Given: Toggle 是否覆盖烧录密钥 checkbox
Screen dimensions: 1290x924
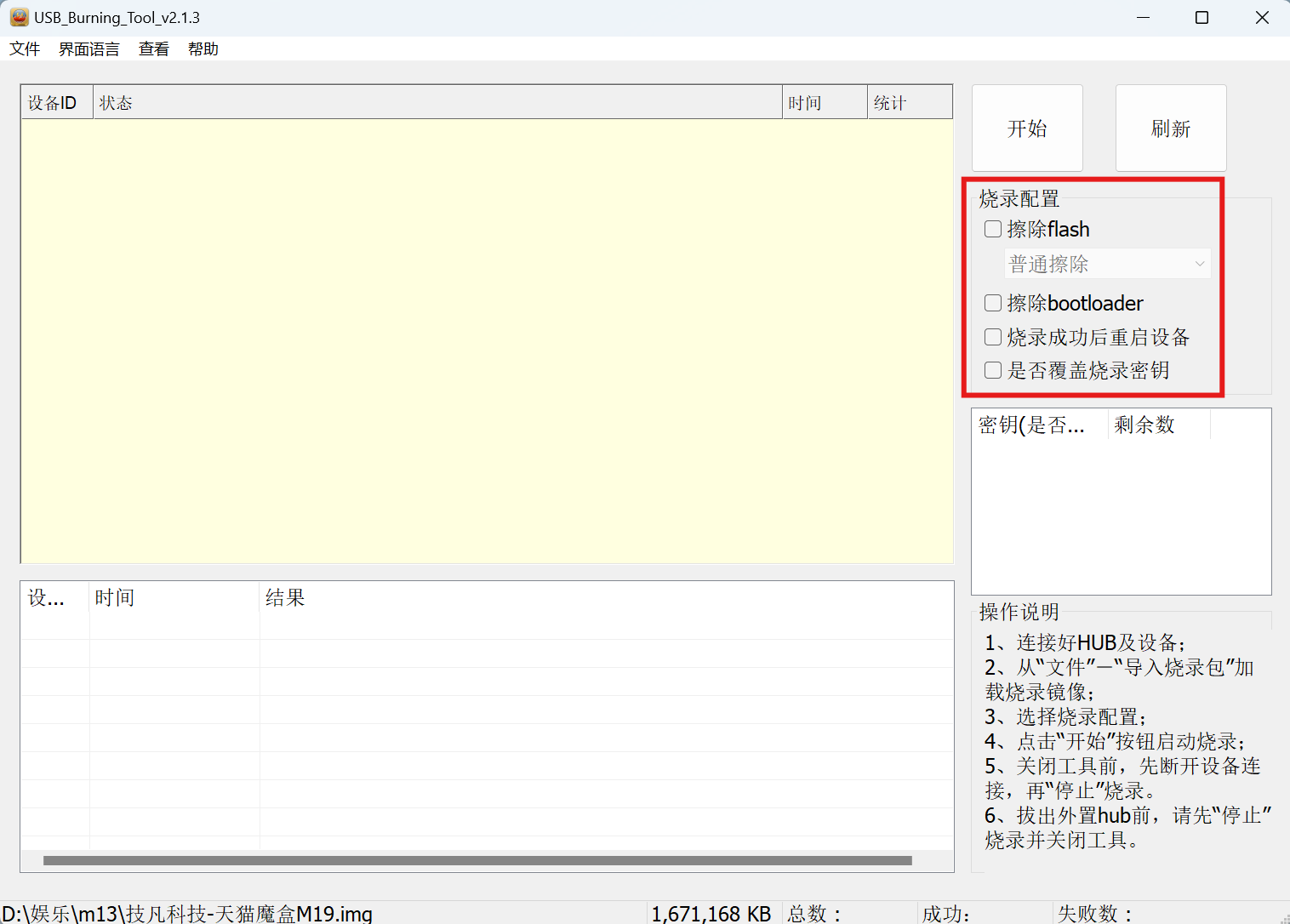Looking at the screenshot, I should (993, 370).
